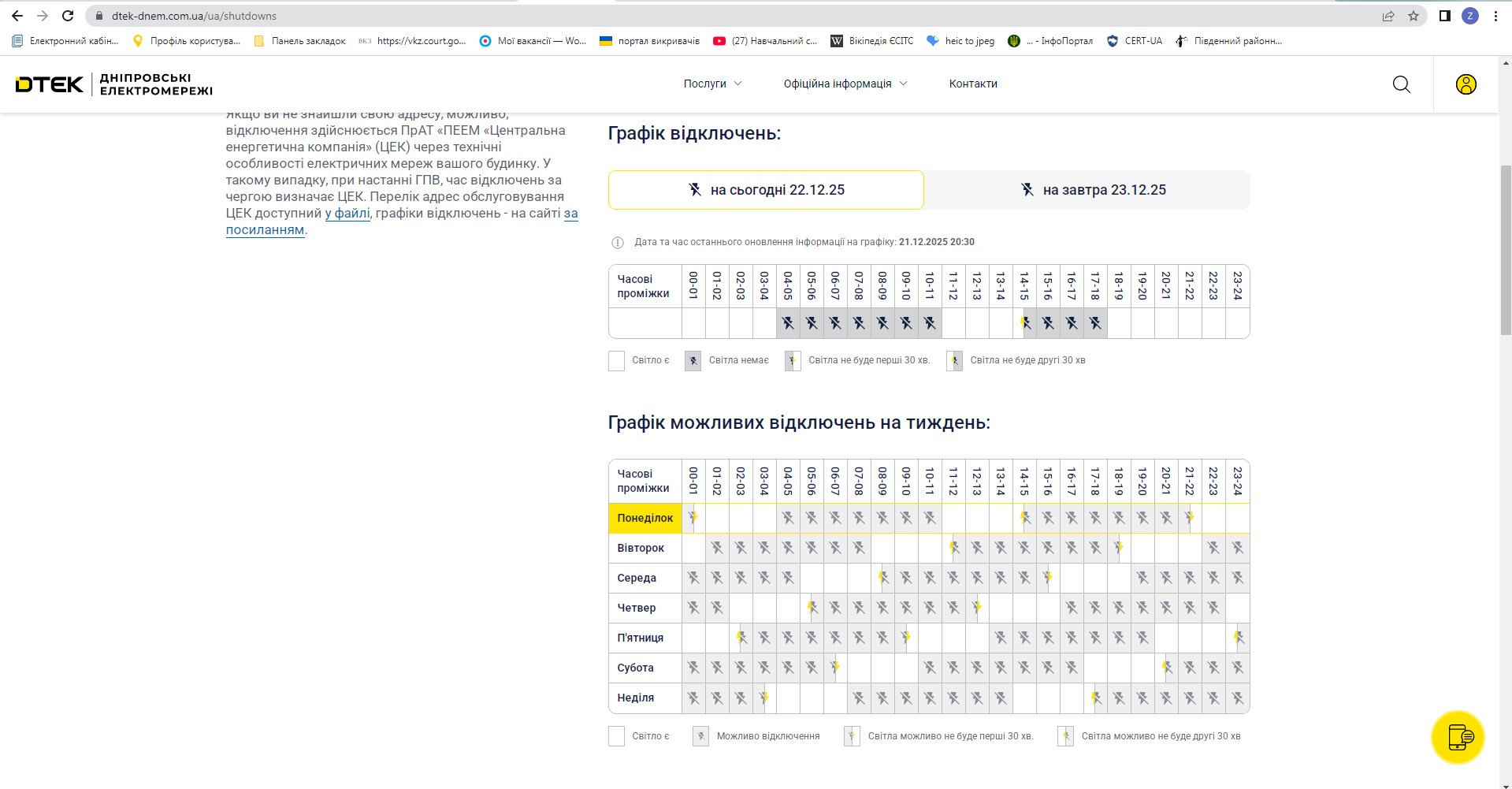Open the Chrome three-dot menu
The height and width of the screenshot is (789, 1512).
1495,16
